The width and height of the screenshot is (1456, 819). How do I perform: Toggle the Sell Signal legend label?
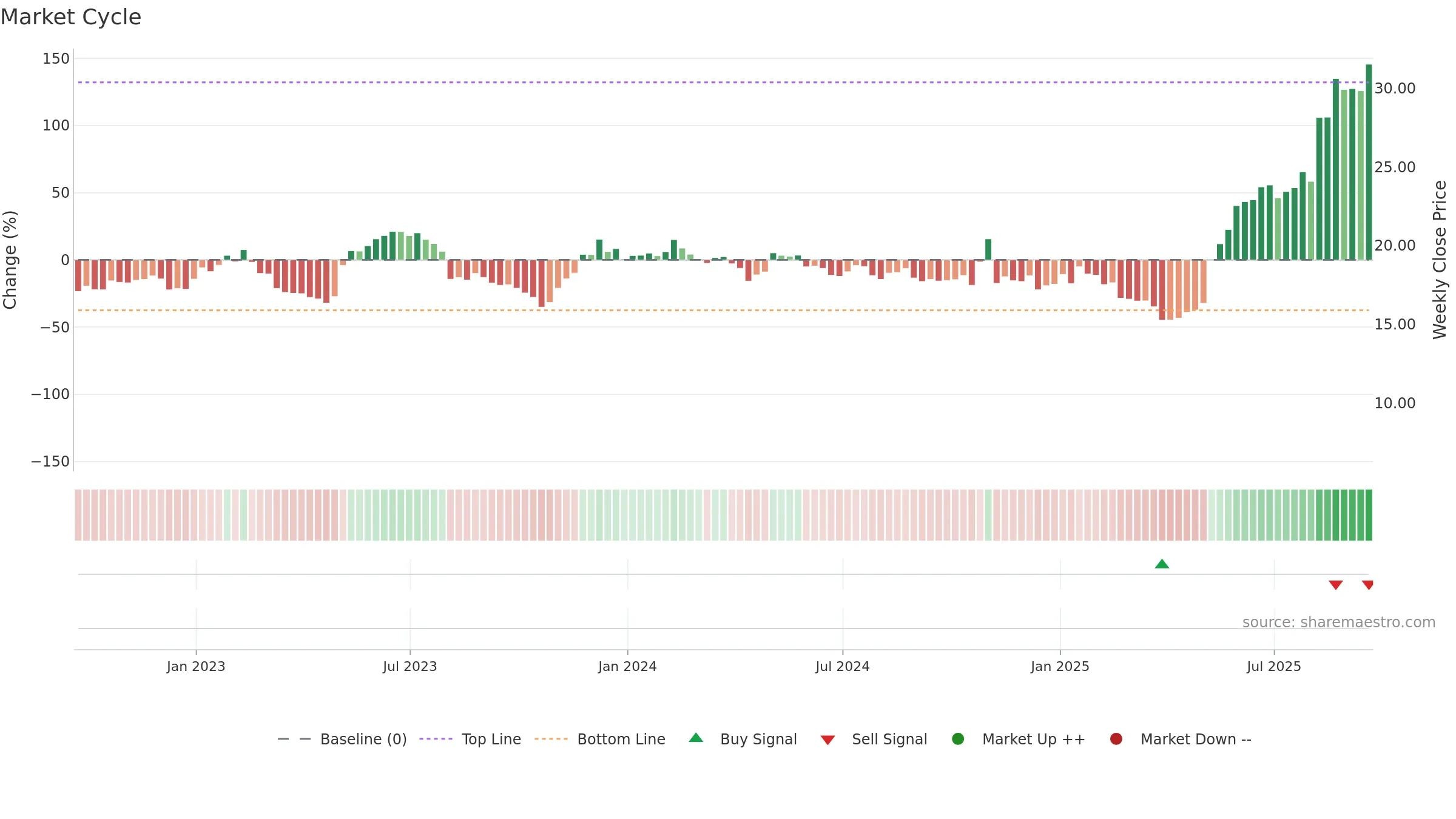(889, 740)
